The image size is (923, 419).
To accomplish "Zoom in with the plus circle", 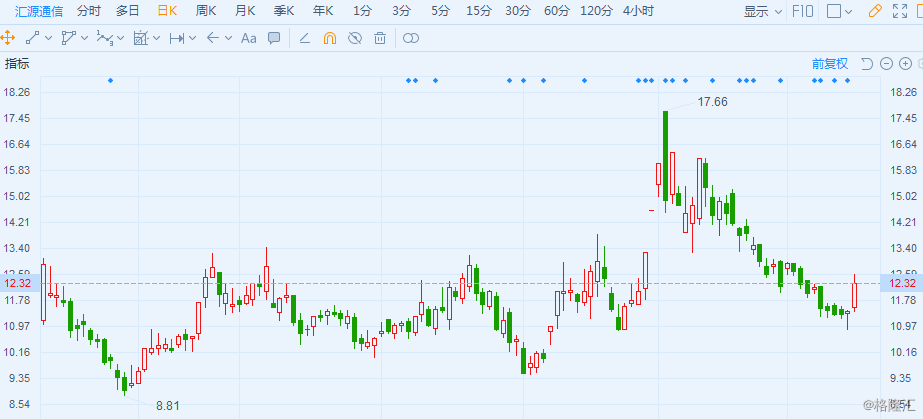I will 906,64.
